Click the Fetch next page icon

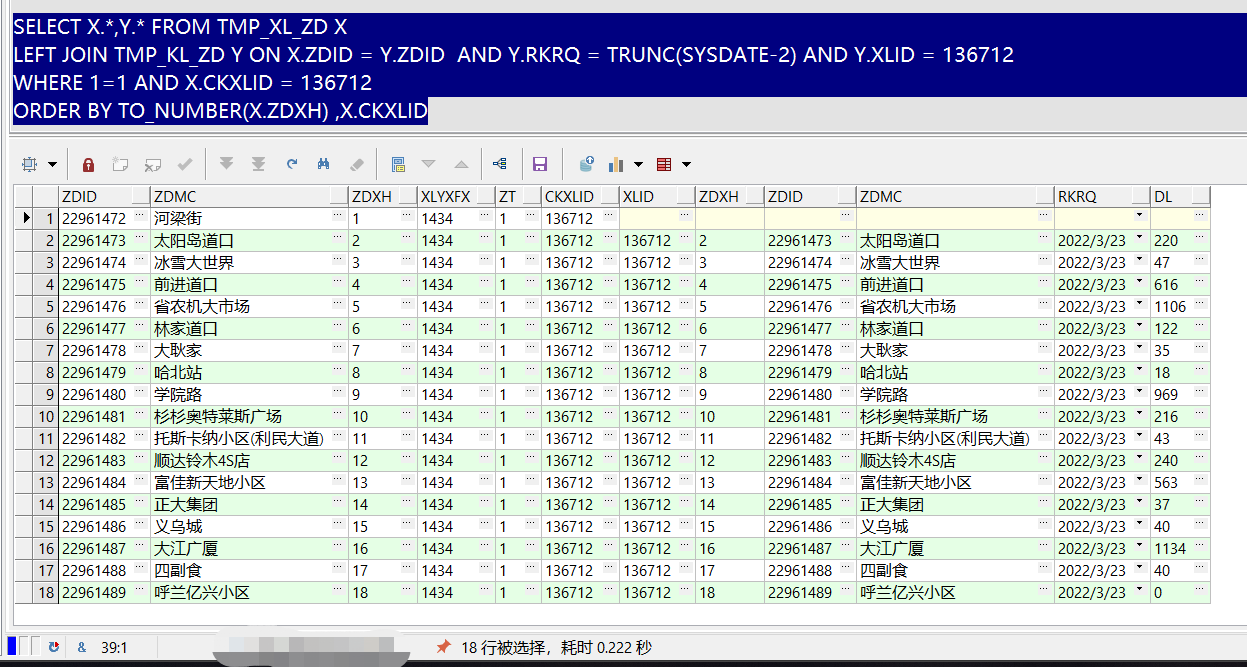pyautogui.click(x=226, y=164)
